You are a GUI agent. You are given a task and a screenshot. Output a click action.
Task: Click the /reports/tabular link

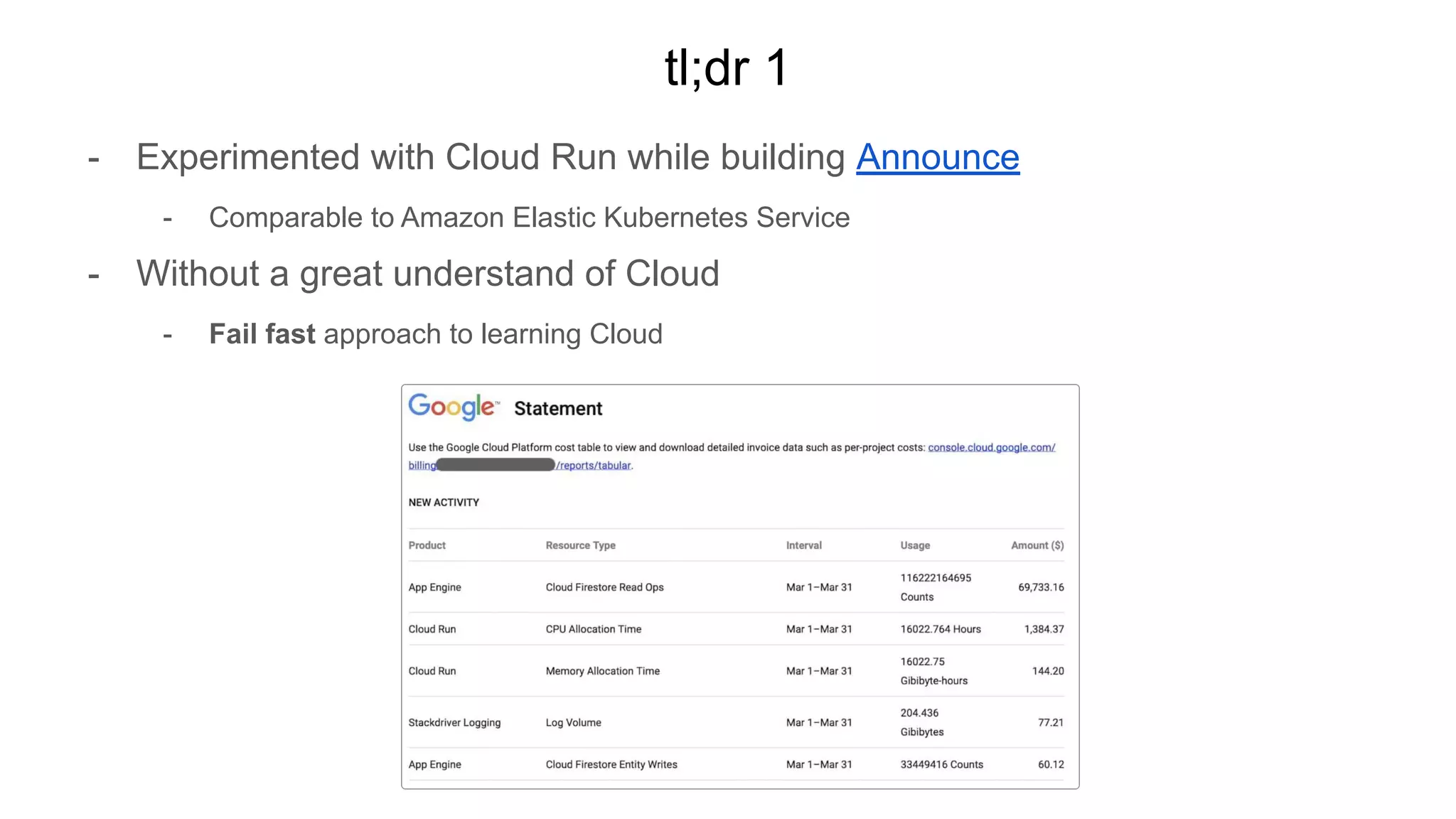pos(594,466)
